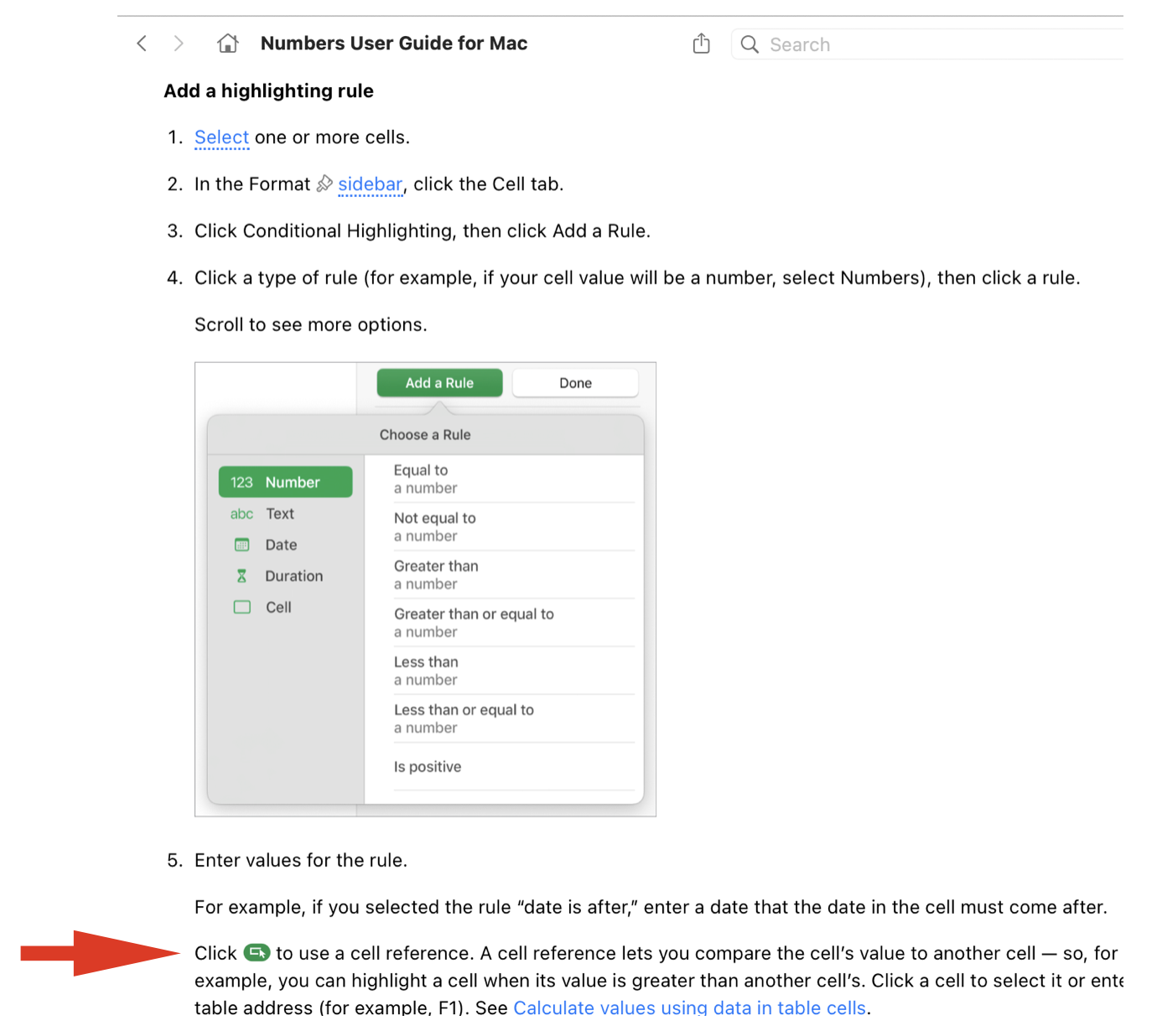Click the 'Choose a Rule' popover title
The image size is (1157, 1036).
pyautogui.click(x=425, y=435)
